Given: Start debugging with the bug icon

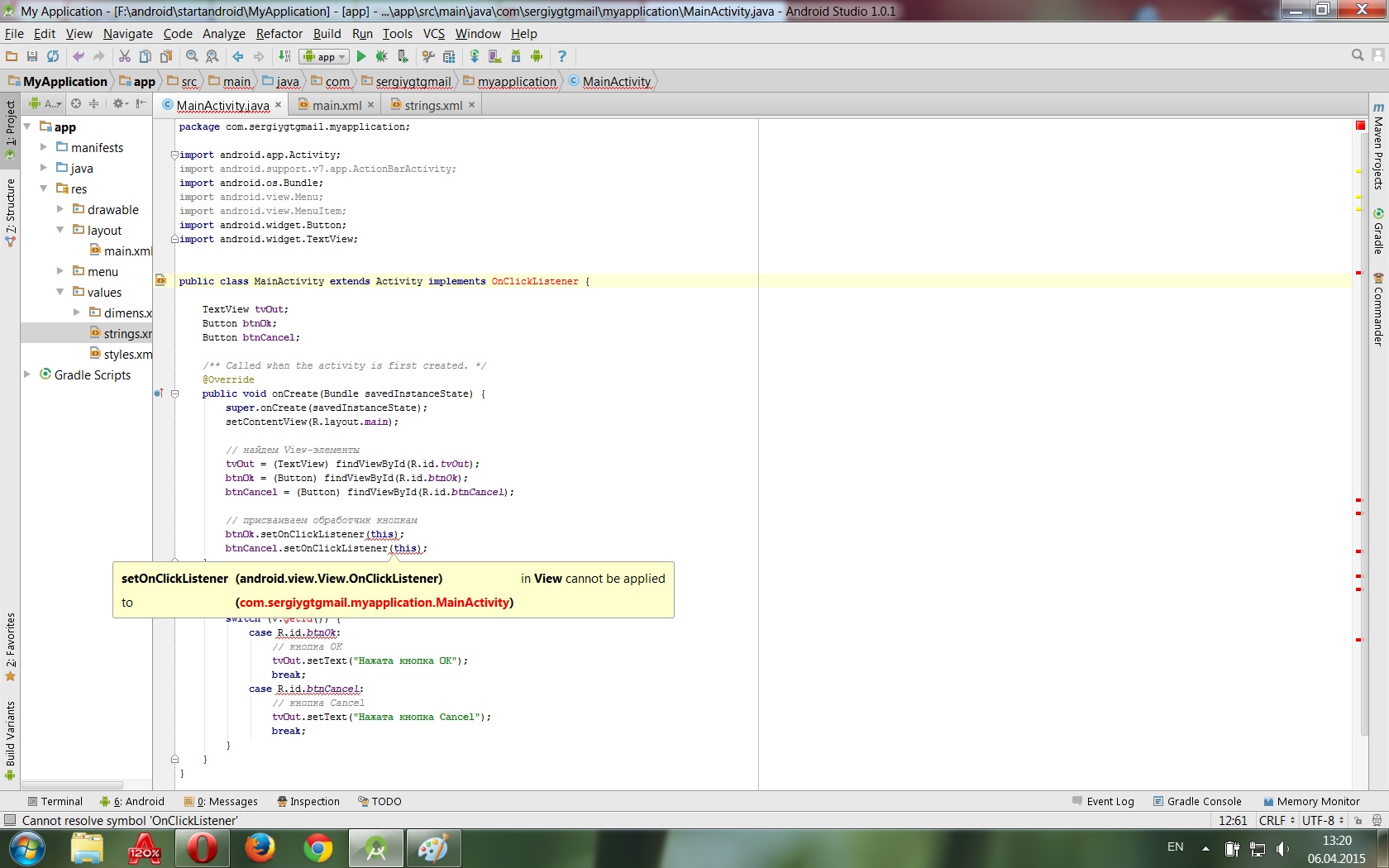Looking at the screenshot, I should [382, 56].
